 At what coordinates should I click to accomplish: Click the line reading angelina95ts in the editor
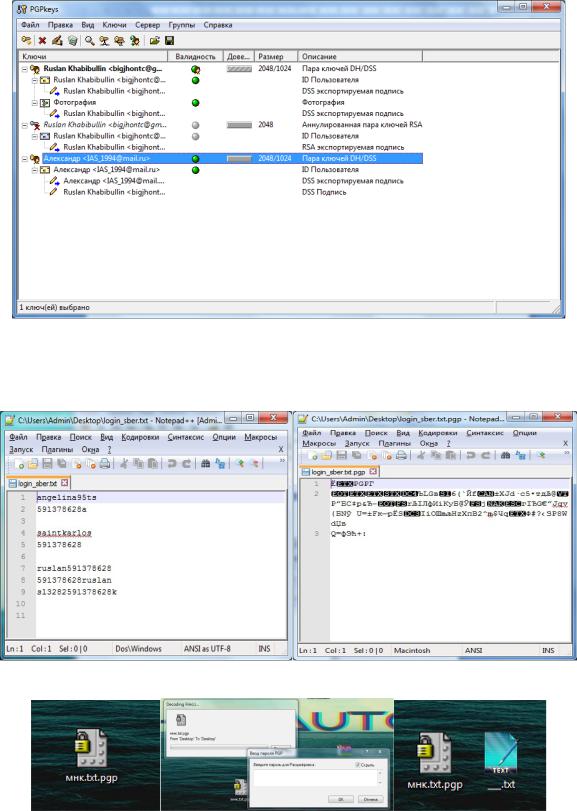(67, 497)
